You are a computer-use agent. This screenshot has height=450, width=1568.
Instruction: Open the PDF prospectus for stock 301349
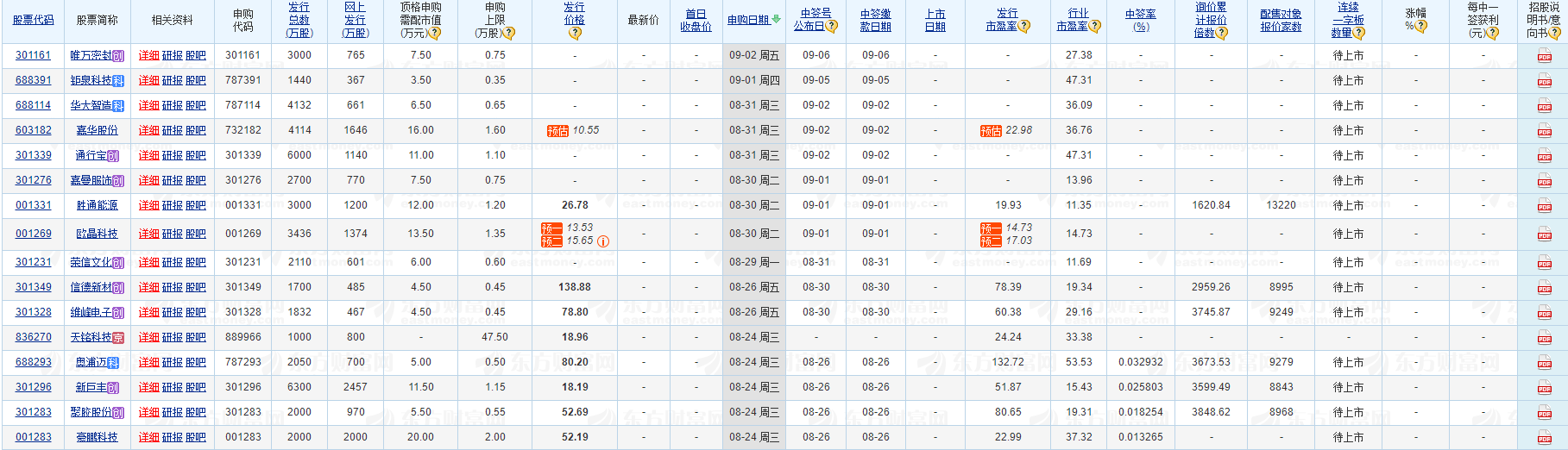[x=1544, y=288]
